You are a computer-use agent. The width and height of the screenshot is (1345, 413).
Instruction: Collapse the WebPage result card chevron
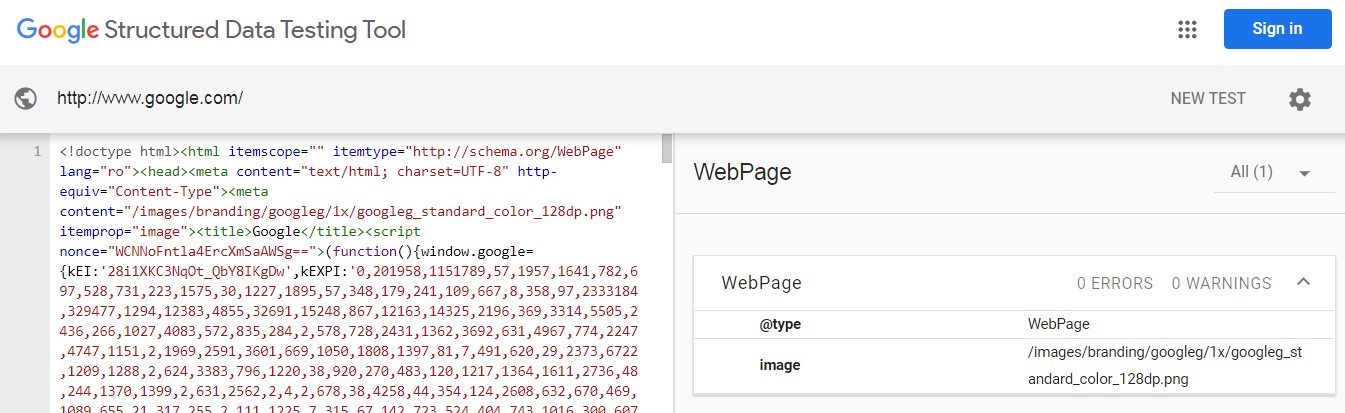tap(1303, 282)
